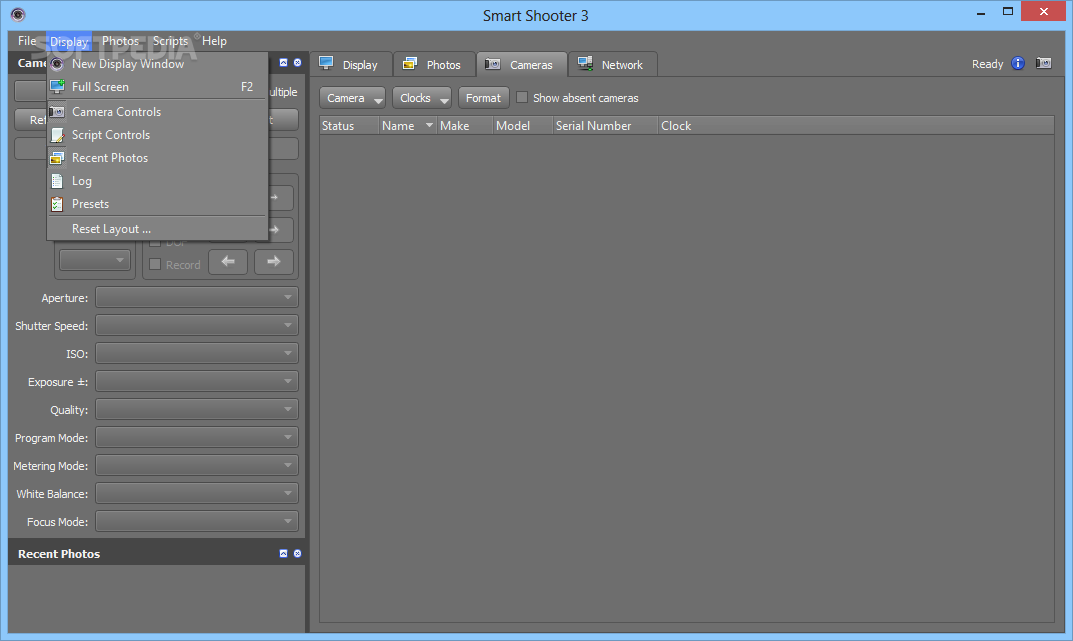This screenshot has height=641, width=1073.
Task: Choose Recent Photos menu entry
Action: [157, 158]
